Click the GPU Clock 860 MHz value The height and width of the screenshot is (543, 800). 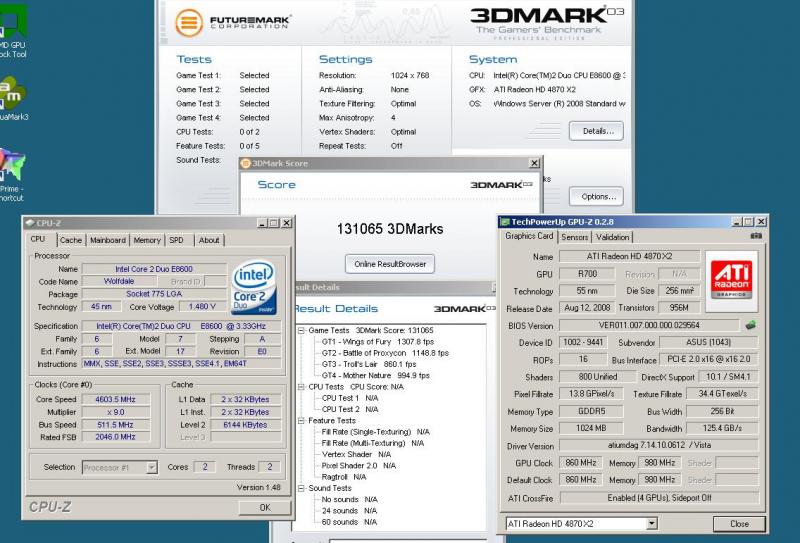581,462
